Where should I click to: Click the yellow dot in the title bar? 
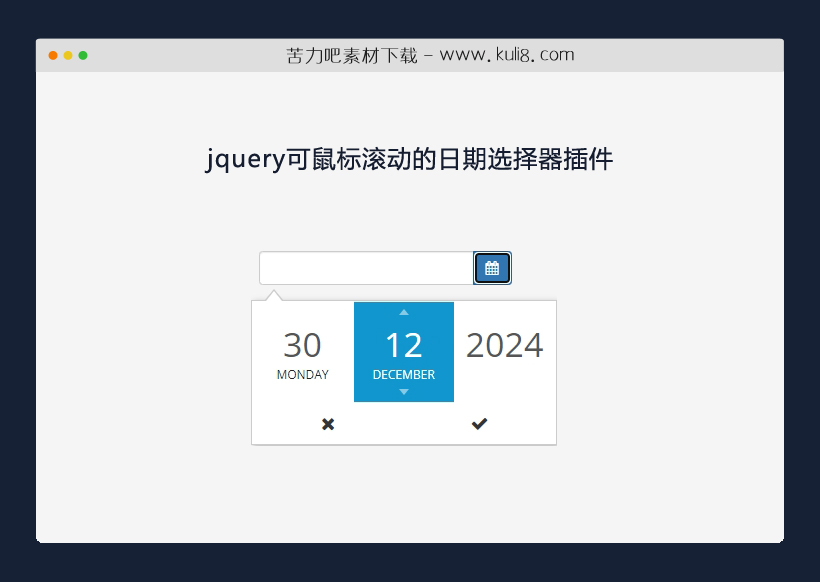[68, 56]
